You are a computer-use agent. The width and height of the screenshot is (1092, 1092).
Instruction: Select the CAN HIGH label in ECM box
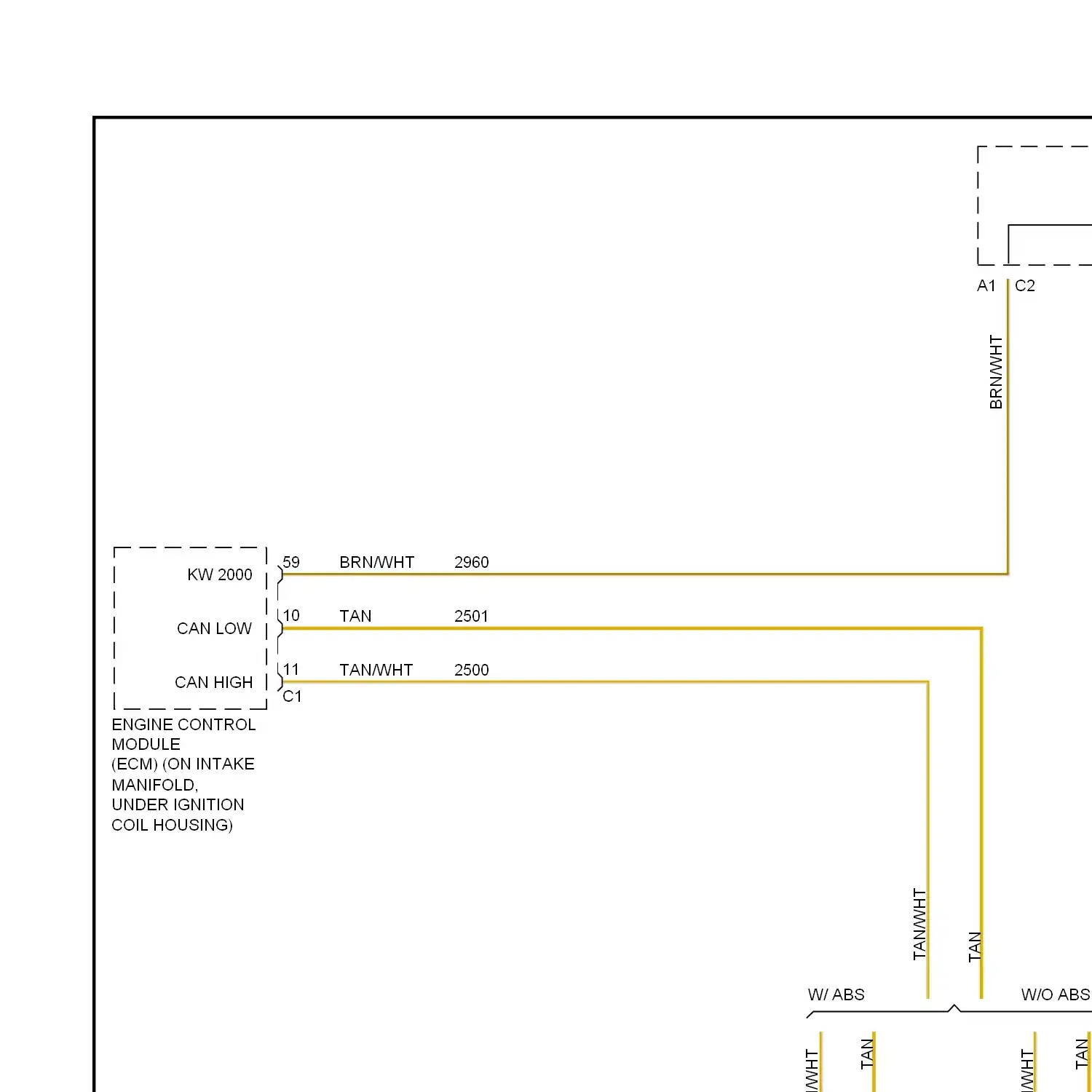(214, 683)
